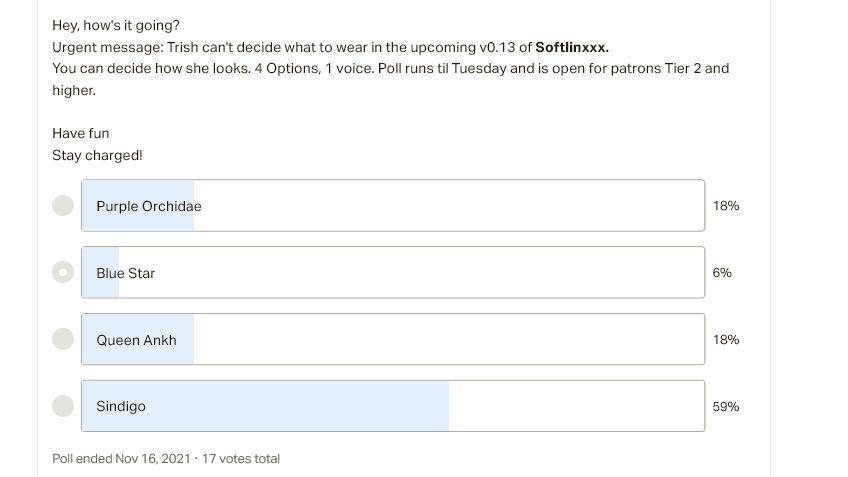
Task: Click the empty white area of Blue Star bar
Action: [411, 273]
